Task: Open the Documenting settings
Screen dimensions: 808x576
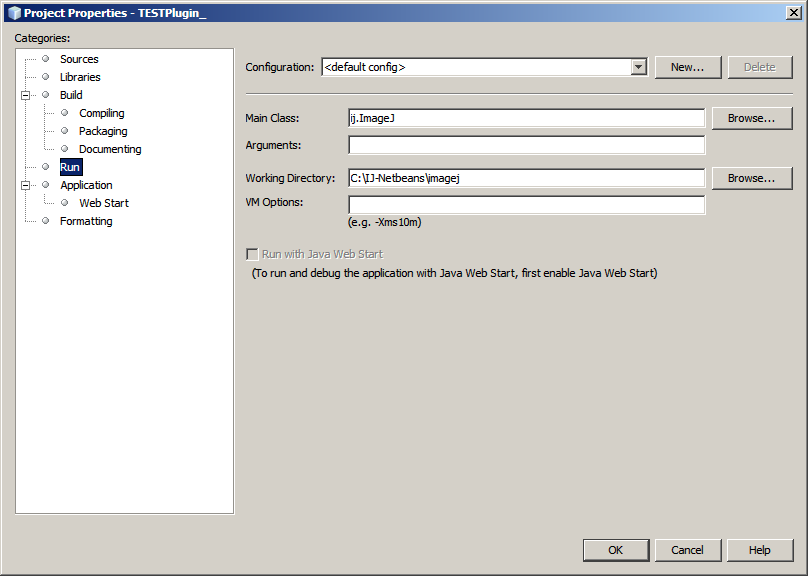Action: coord(110,149)
